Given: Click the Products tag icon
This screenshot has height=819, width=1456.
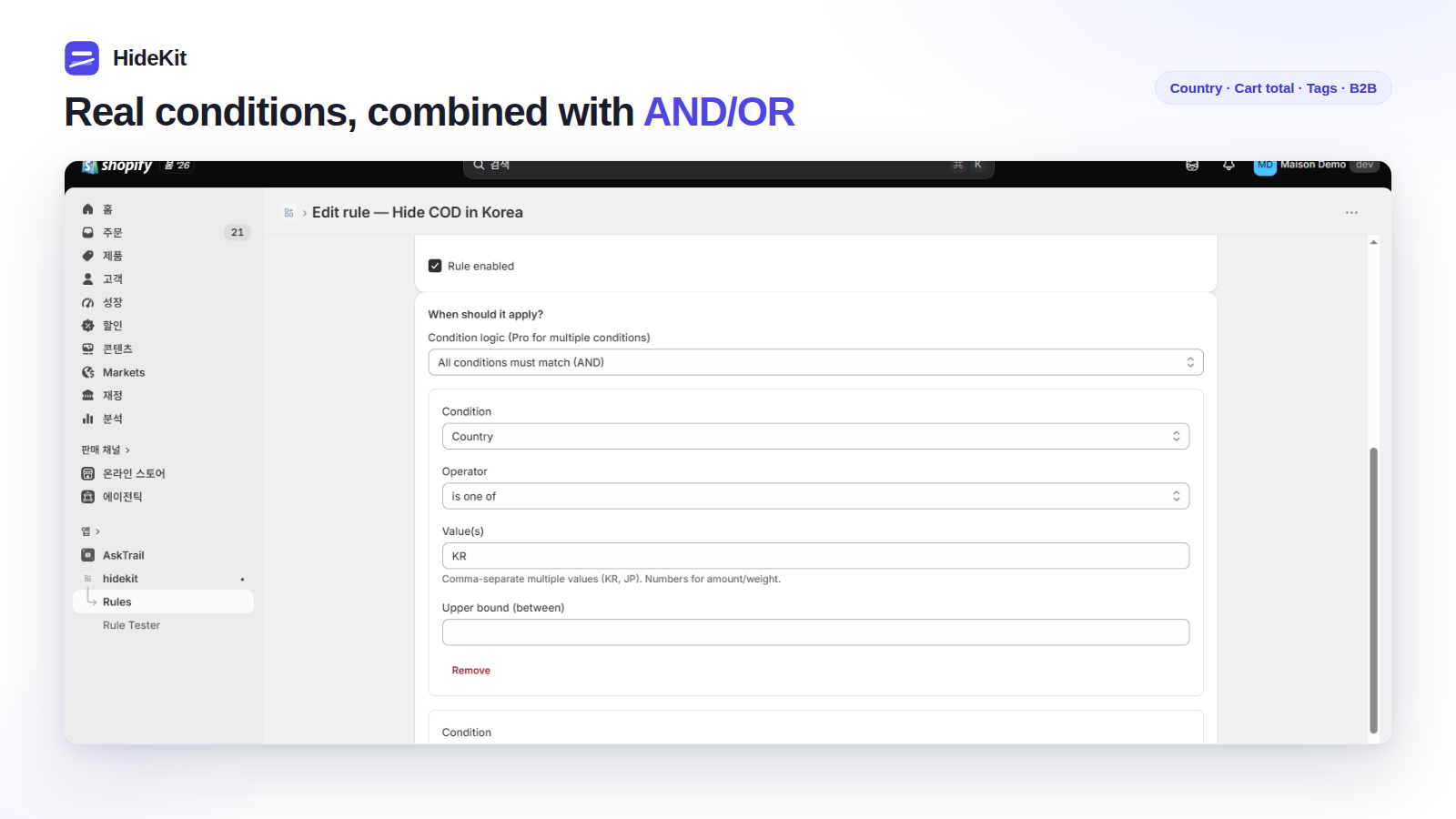Looking at the screenshot, I should tap(88, 256).
